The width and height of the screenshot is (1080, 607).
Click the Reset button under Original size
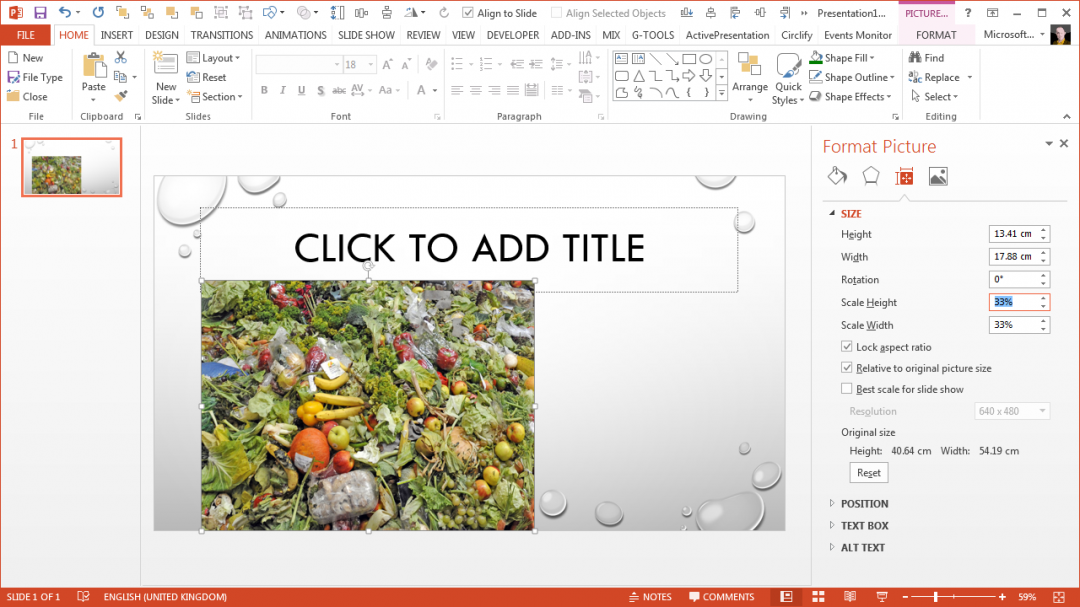pos(868,472)
